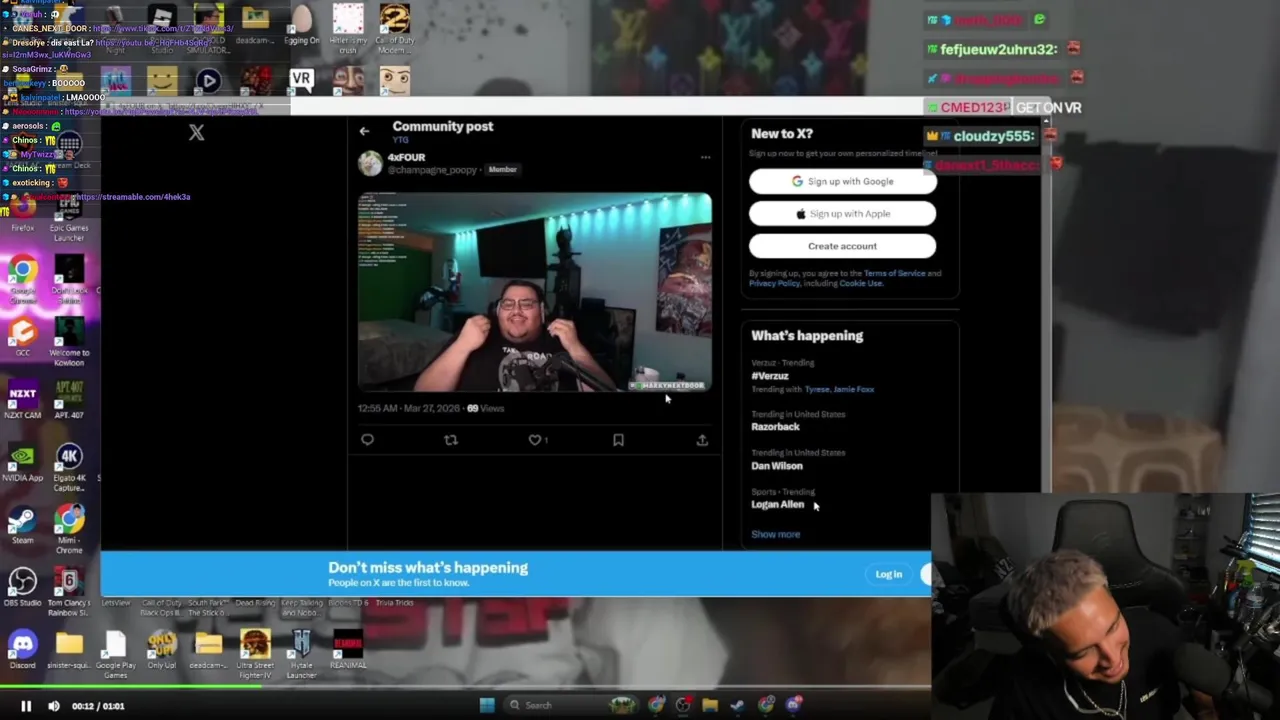Open Egging On desktop shortcut
1280x720 pixels.
(301, 25)
